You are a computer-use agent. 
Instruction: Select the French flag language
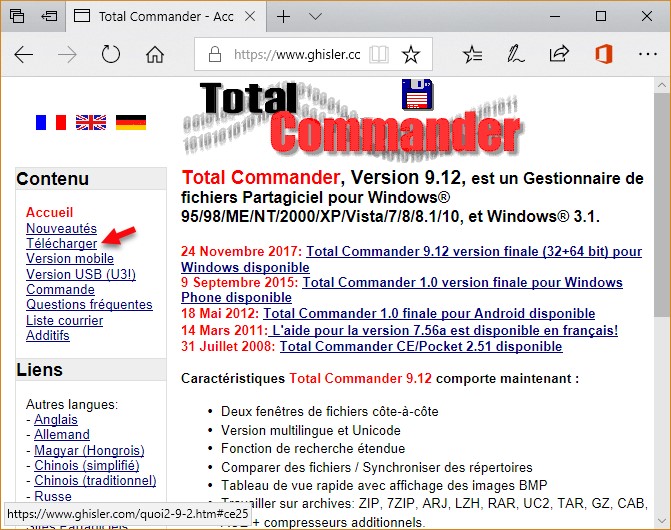(51, 122)
